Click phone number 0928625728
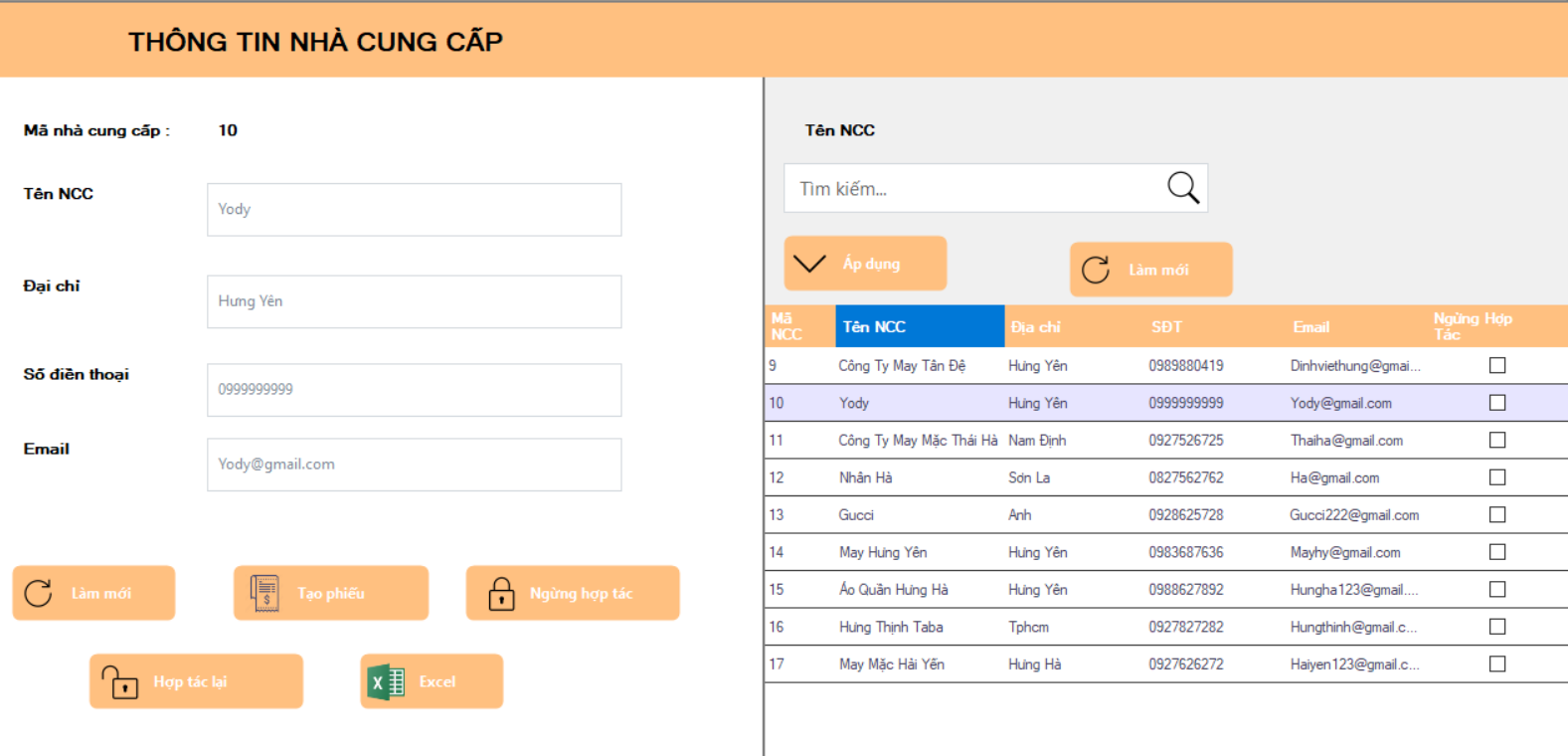Image resolution: width=1568 pixels, height=756 pixels. point(1186,514)
